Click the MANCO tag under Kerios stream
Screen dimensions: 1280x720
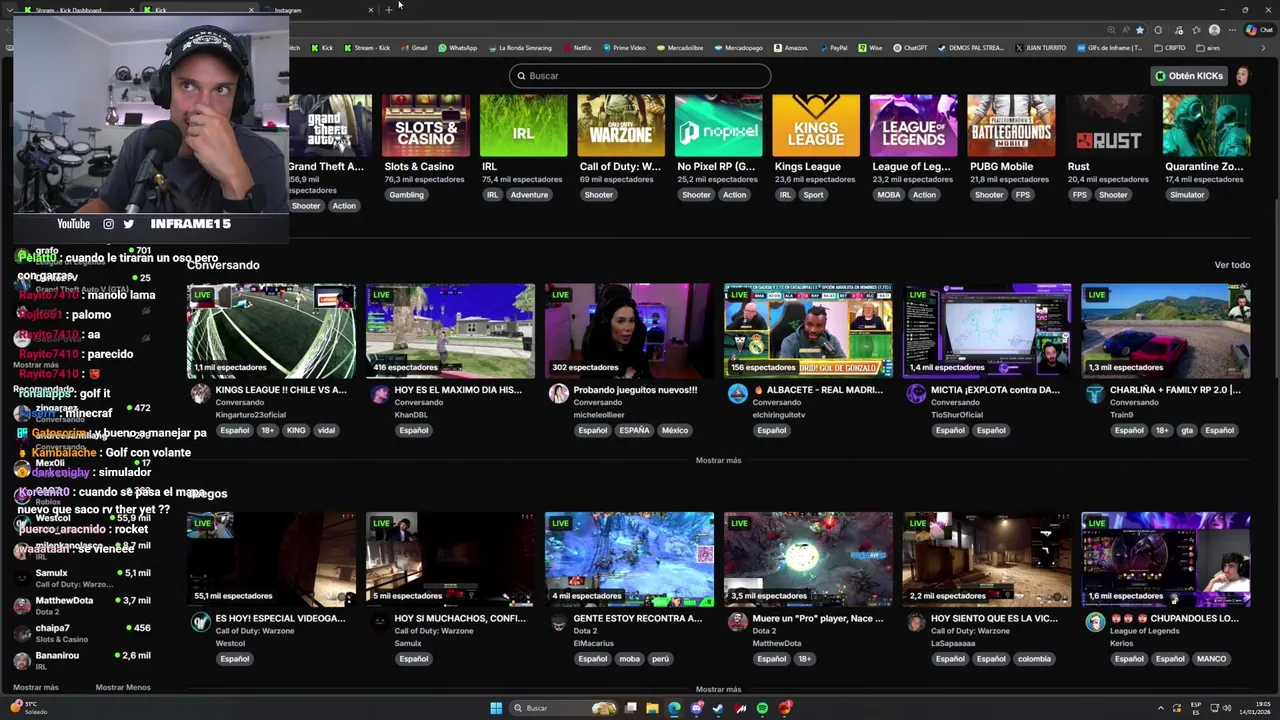coord(1211,659)
